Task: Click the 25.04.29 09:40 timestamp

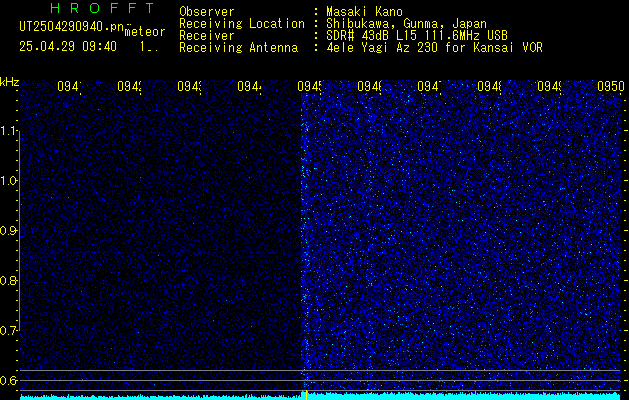Action: click(x=68, y=47)
